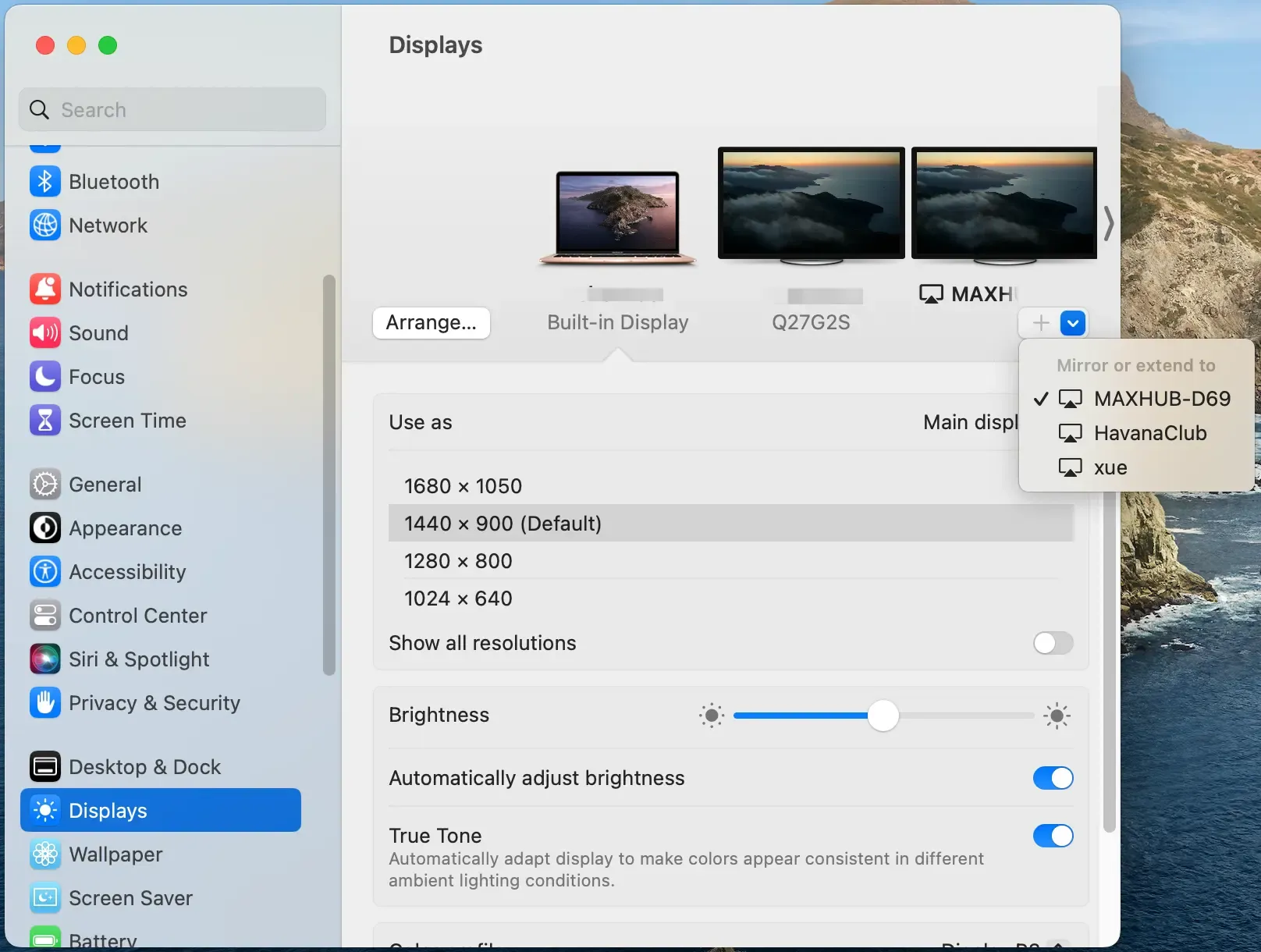This screenshot has height=952, width=1261.
Task: Choose xue from mirror or extend menu
Action: (1136, 467)
